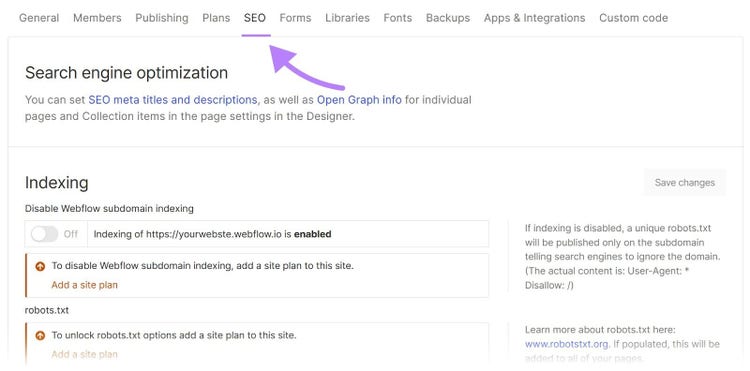Click the upgrade arrow icon beside subdomain indexing notice

point(40,267)
